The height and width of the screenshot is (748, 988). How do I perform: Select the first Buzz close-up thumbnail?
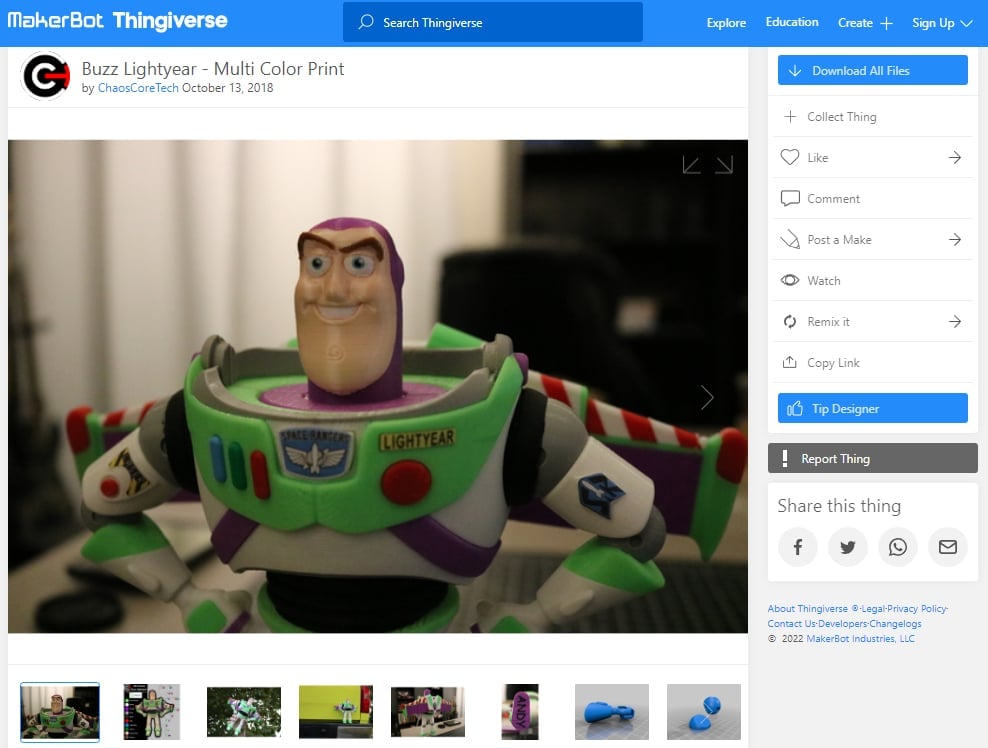(60, 712)
